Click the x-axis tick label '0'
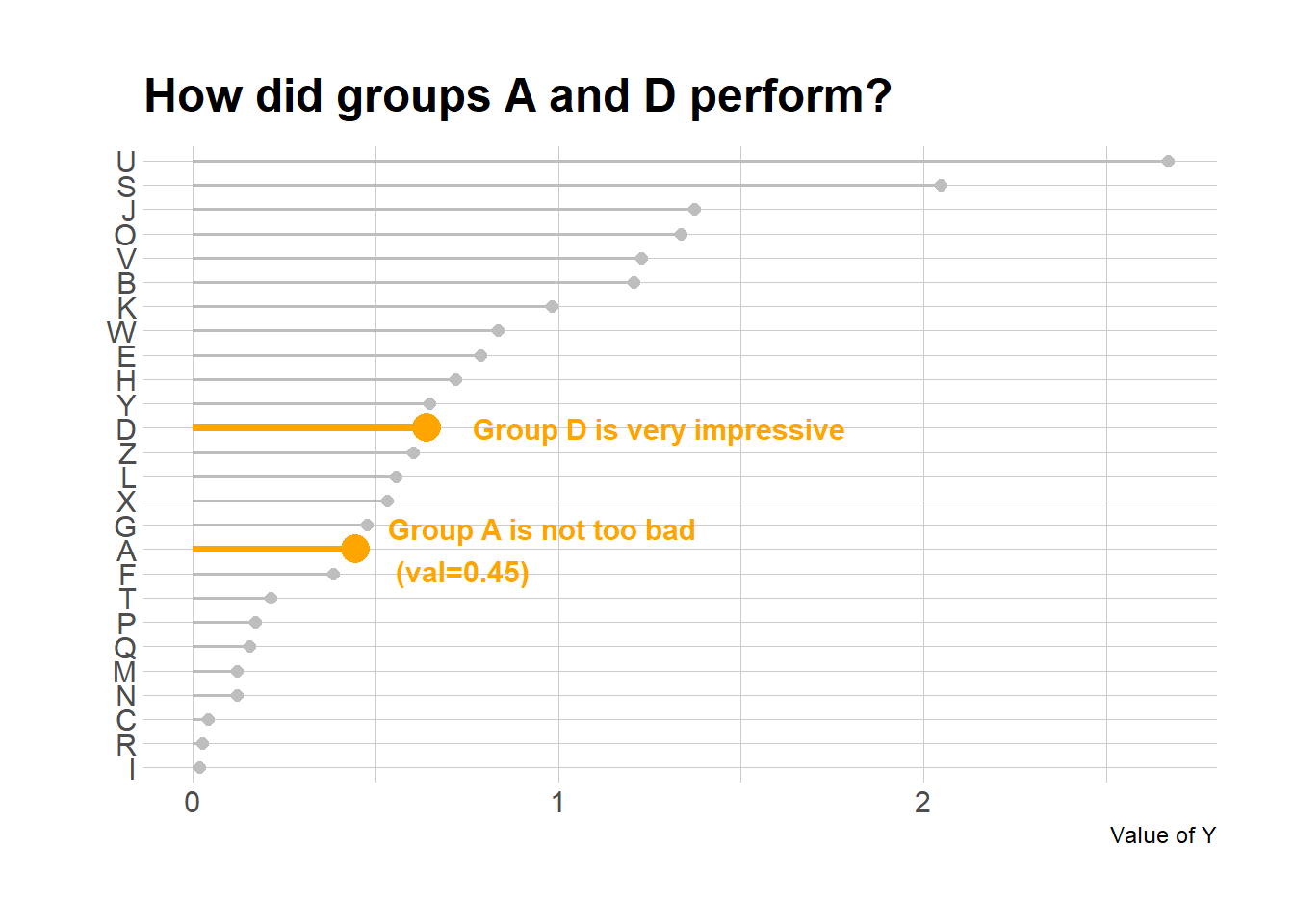The width and height of the screenshot is (1294, 924). click(193, 803)
